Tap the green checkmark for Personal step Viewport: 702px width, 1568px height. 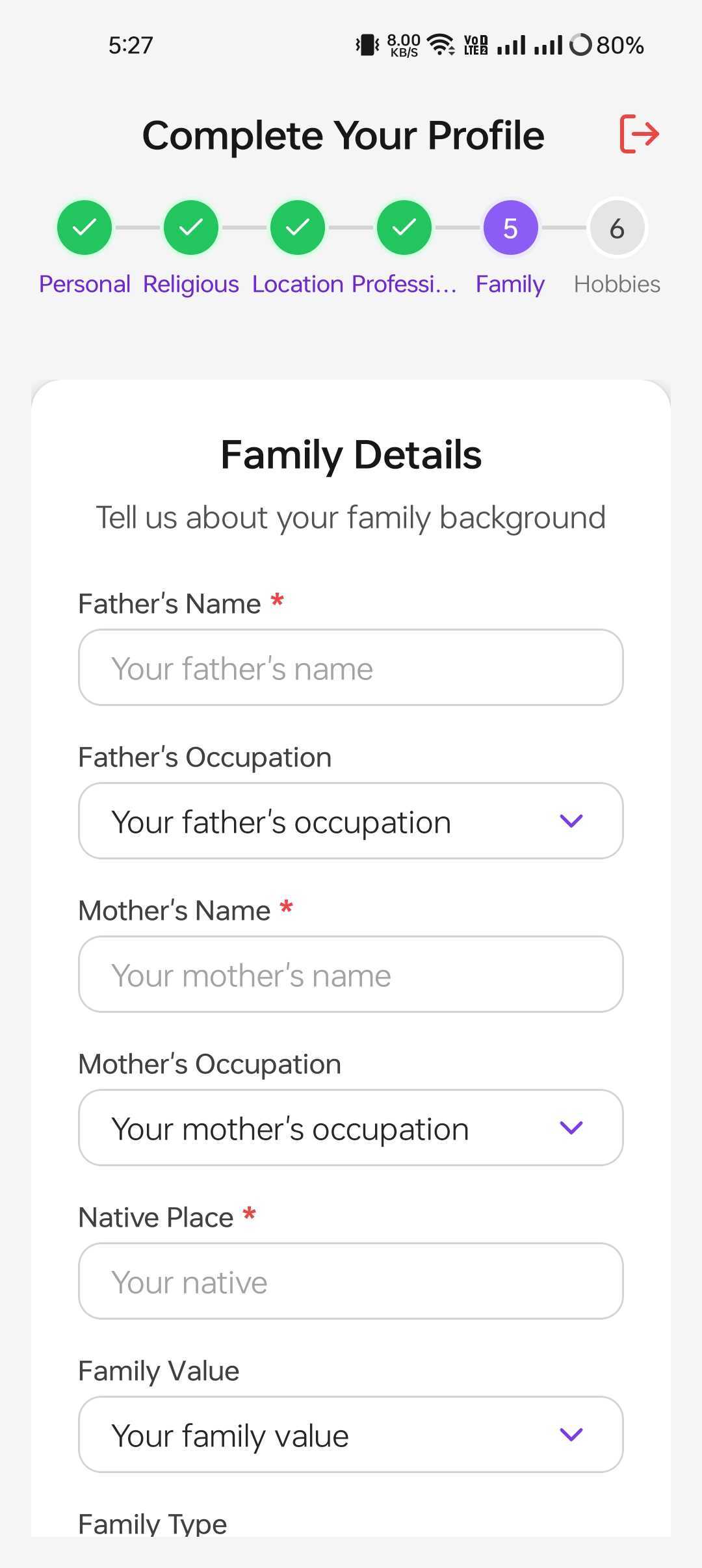[x=84, y=227]
